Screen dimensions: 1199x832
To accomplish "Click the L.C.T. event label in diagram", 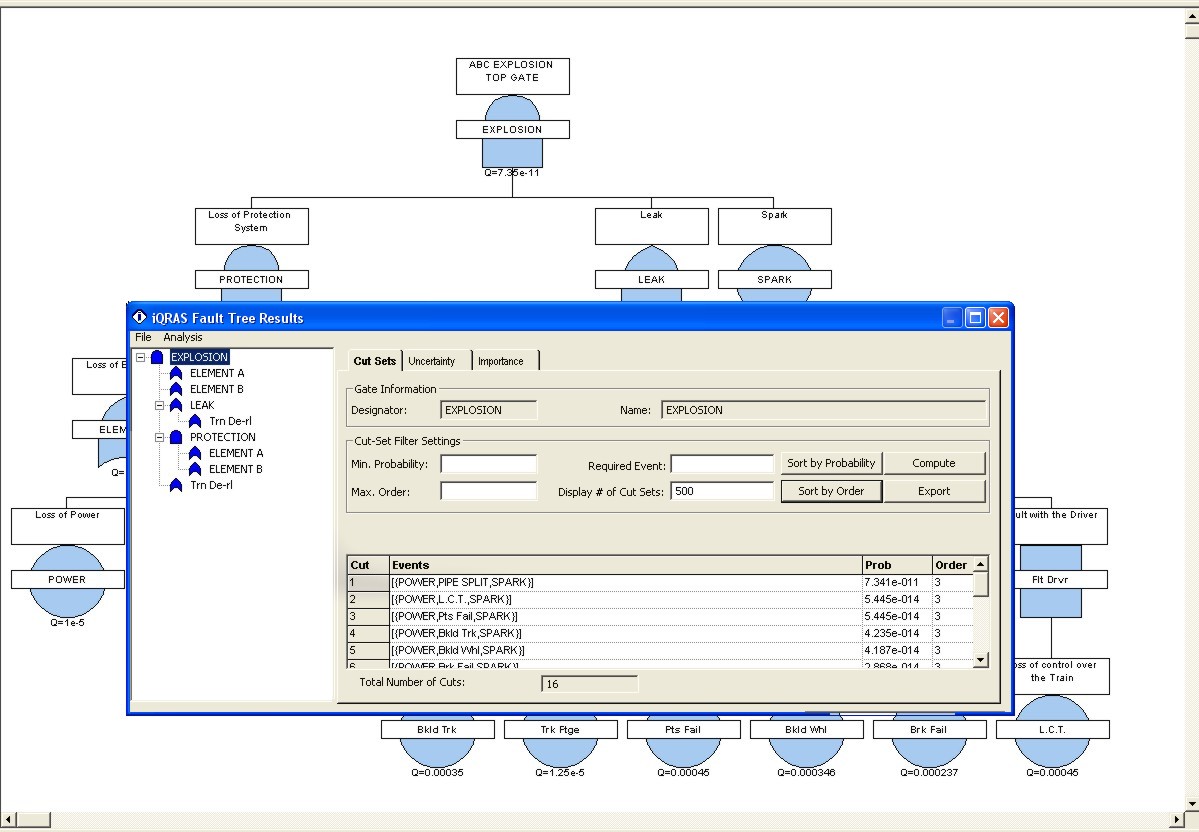I will (x=1052, y=730).
